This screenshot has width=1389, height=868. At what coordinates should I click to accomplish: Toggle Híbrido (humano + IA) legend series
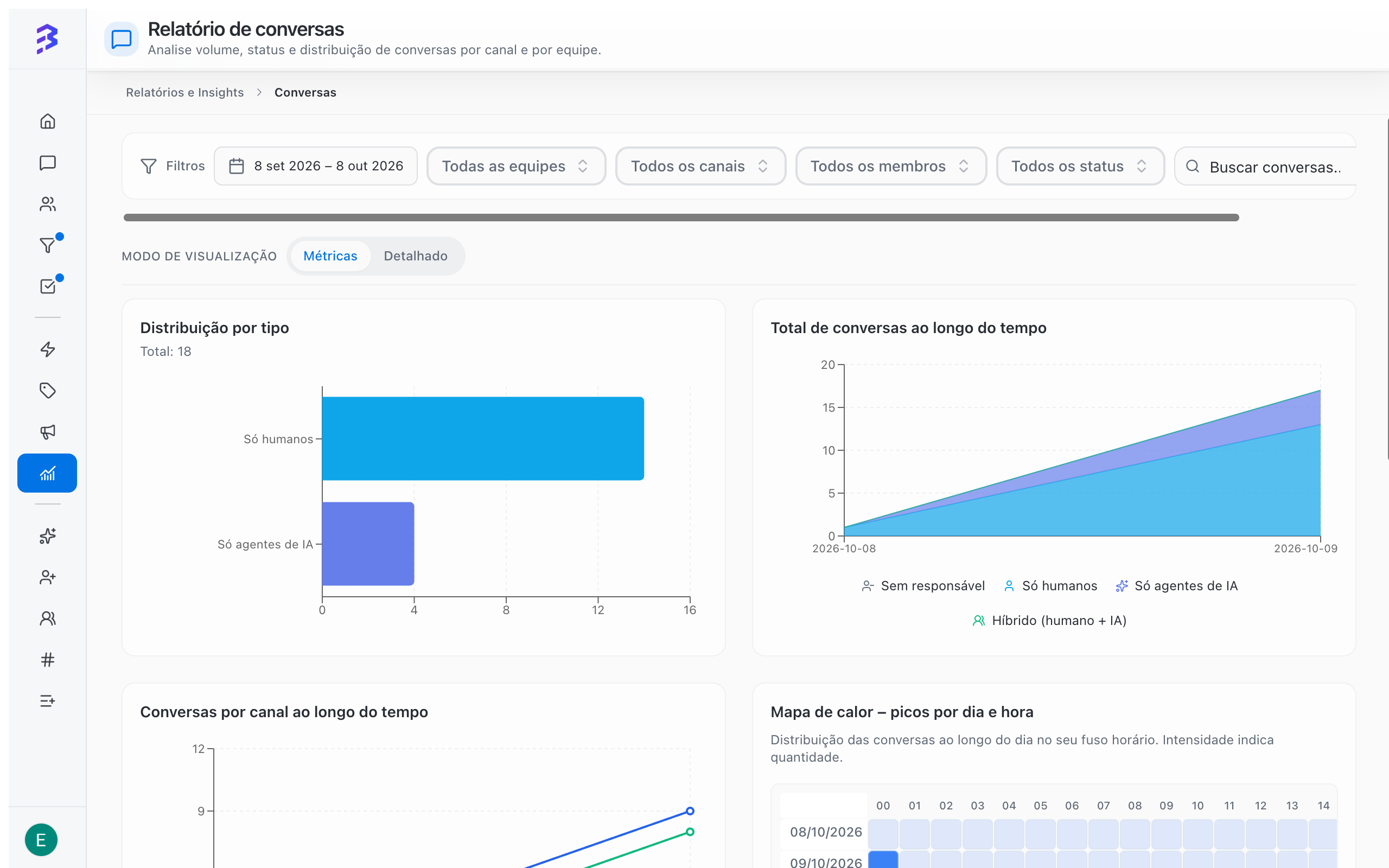click(x=1050, y=621)
